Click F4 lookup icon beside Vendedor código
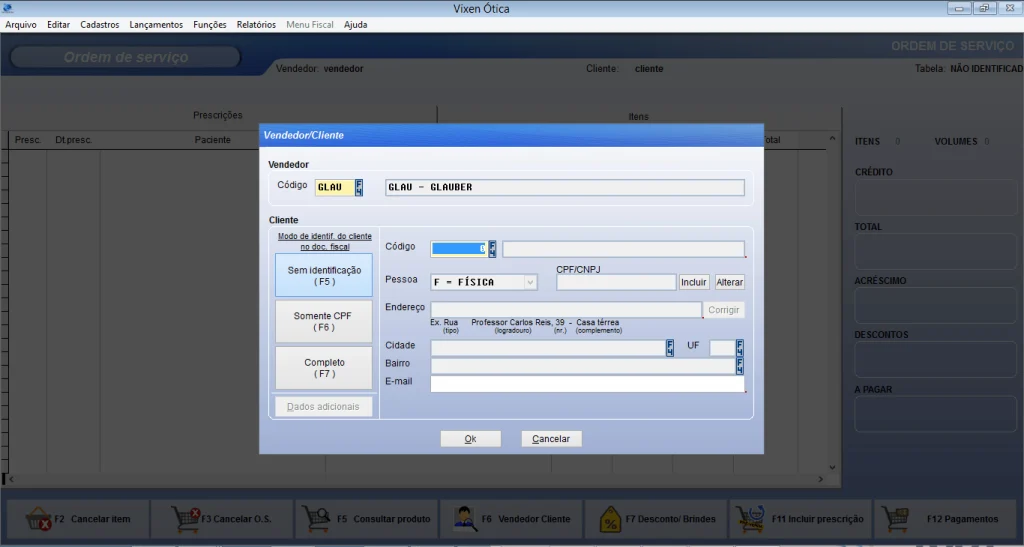 point(359,187)
